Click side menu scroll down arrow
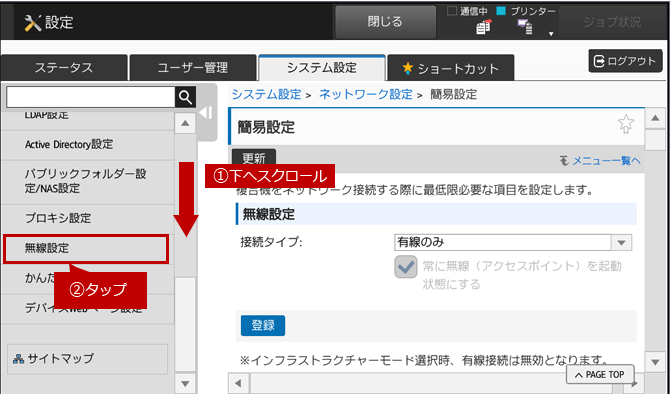Image resolution: width=670 pixels, height=396 pixels. point(185,383)
